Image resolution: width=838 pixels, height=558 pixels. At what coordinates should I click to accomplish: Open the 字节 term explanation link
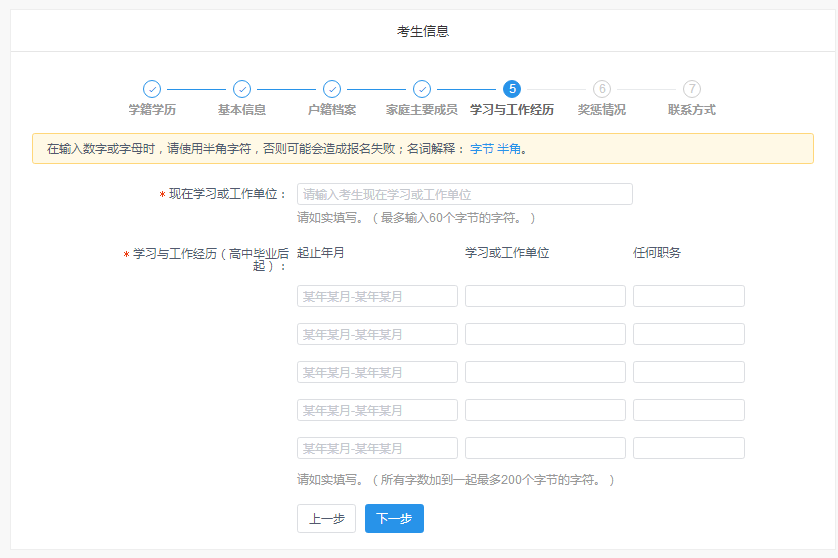tap(481, 149)
